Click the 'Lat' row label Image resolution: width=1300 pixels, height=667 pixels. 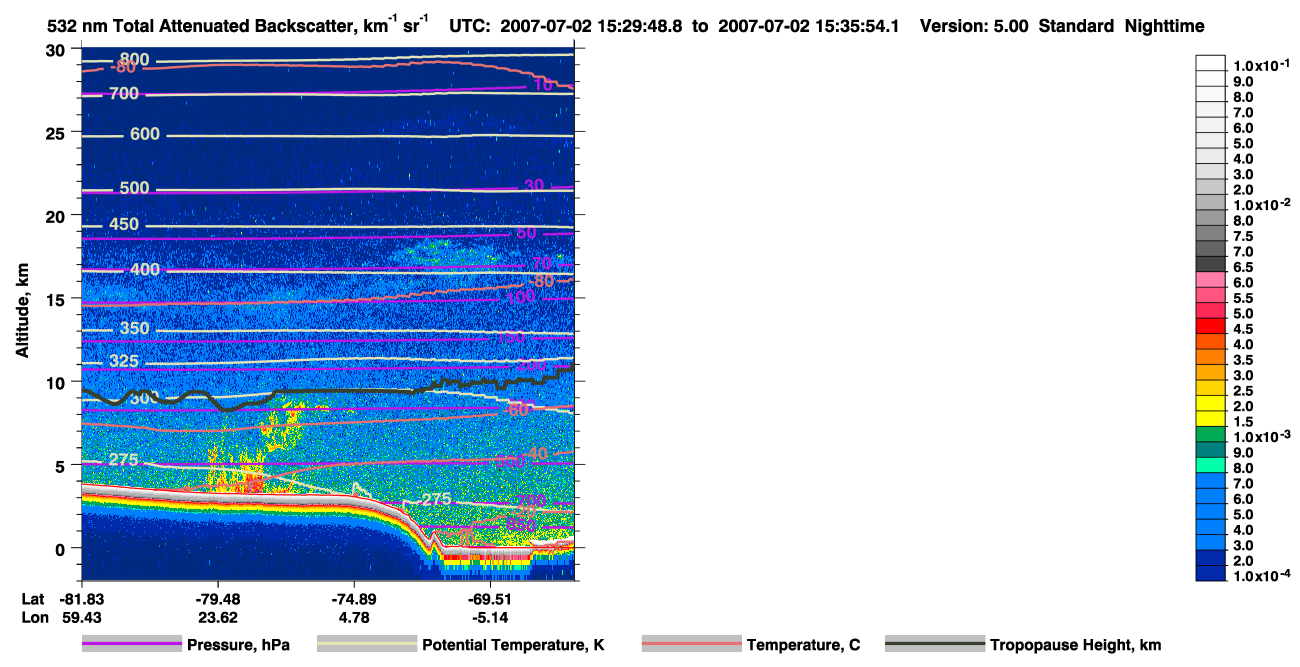34,599
